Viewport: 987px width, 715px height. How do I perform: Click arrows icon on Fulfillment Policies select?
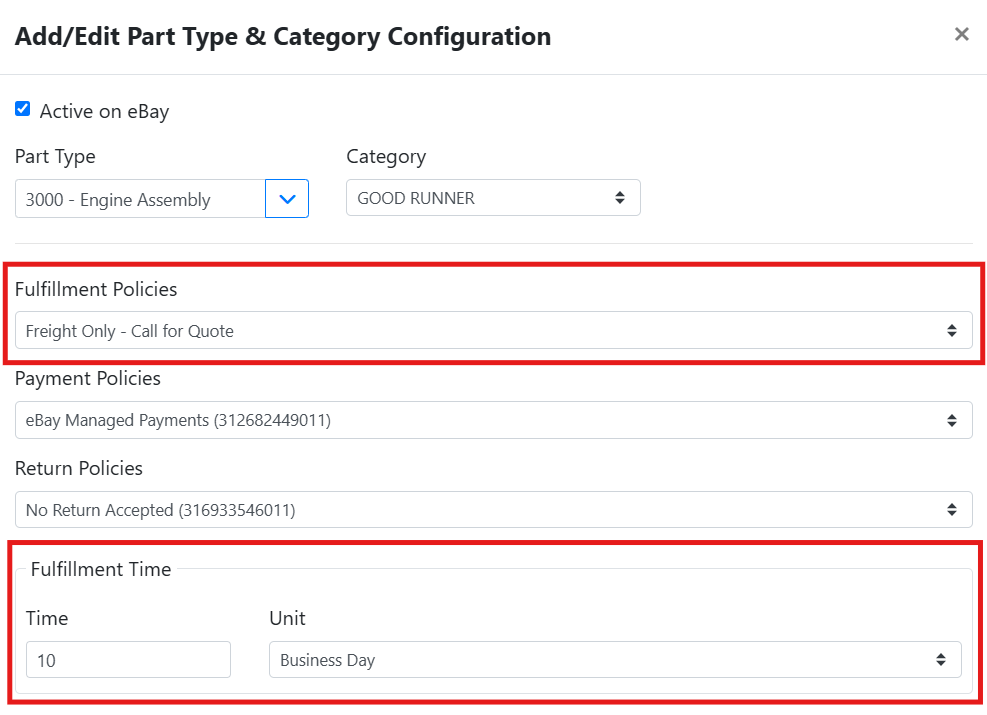952,330
